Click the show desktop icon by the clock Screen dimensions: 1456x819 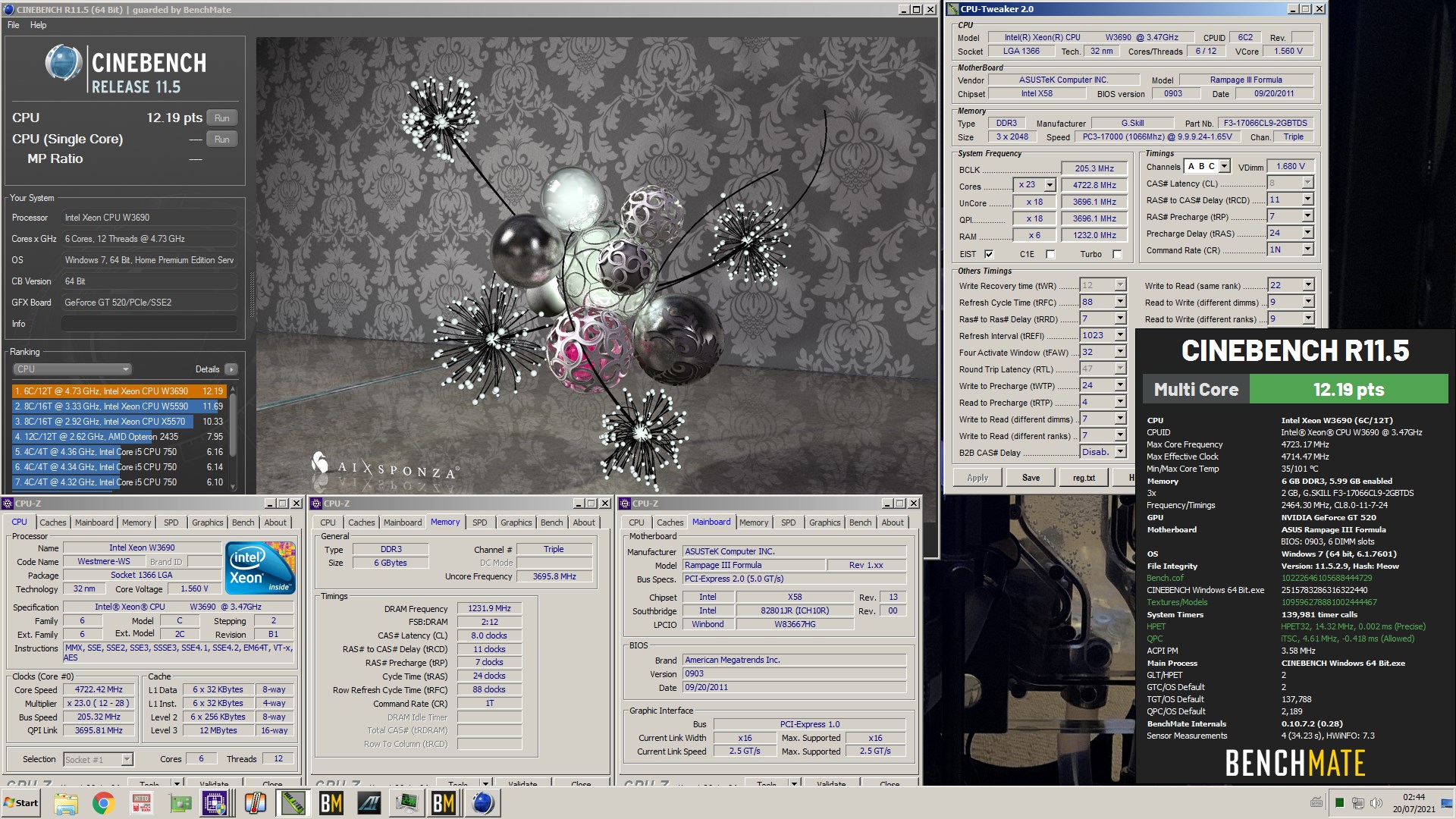coord(1446,803)
